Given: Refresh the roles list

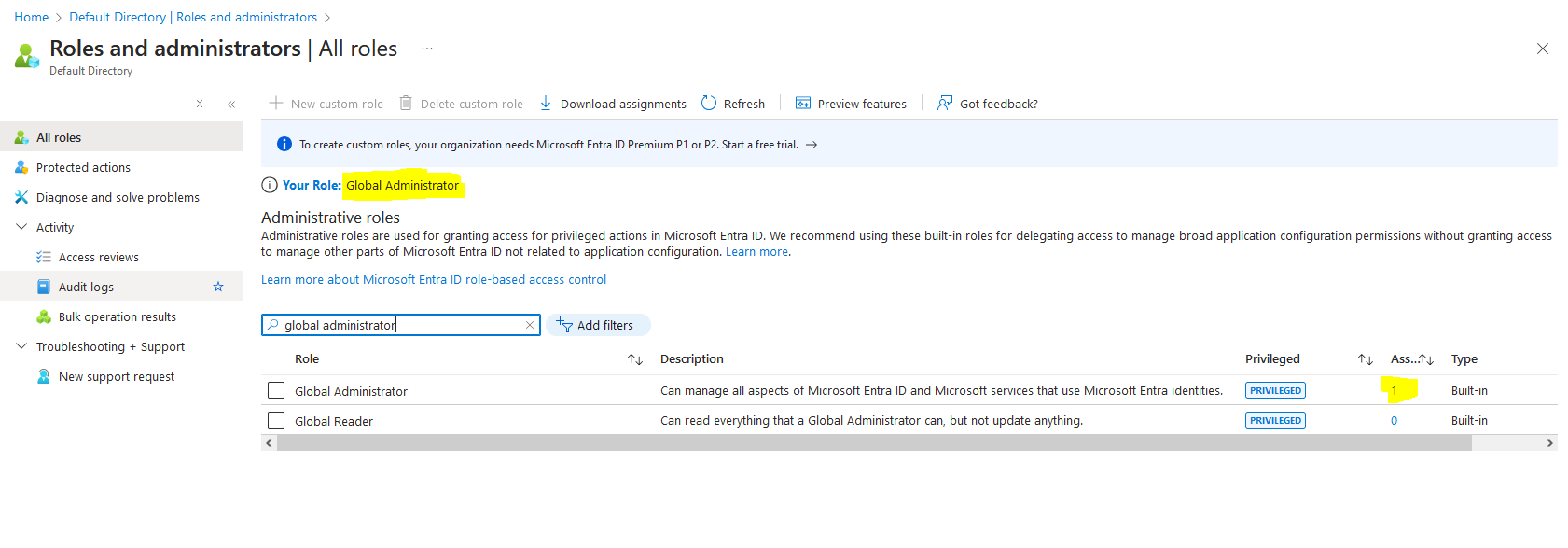Looking at the screenshot, I should click(733, 104).
